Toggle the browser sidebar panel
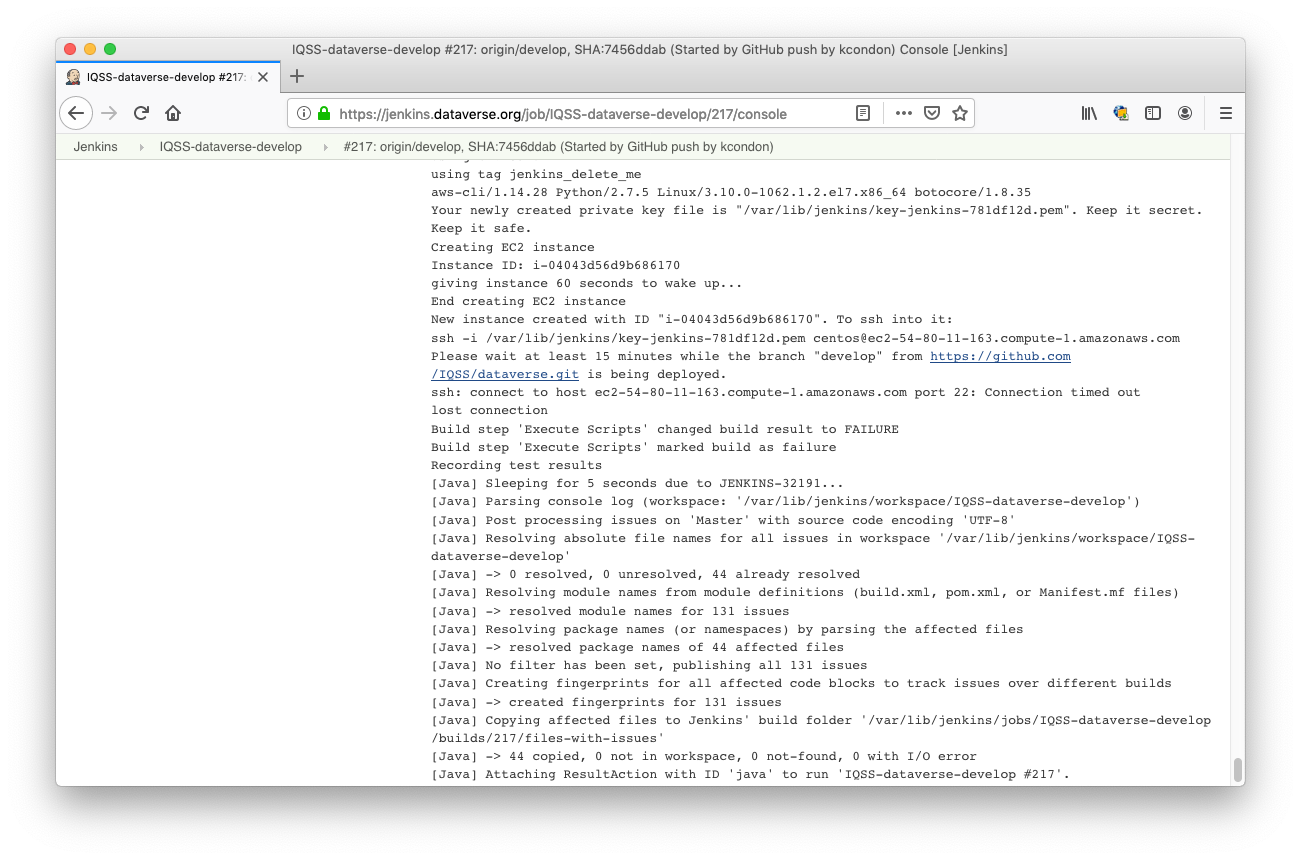The height and width of the screenshot is (860, 1301). (x=1153, y=113)
